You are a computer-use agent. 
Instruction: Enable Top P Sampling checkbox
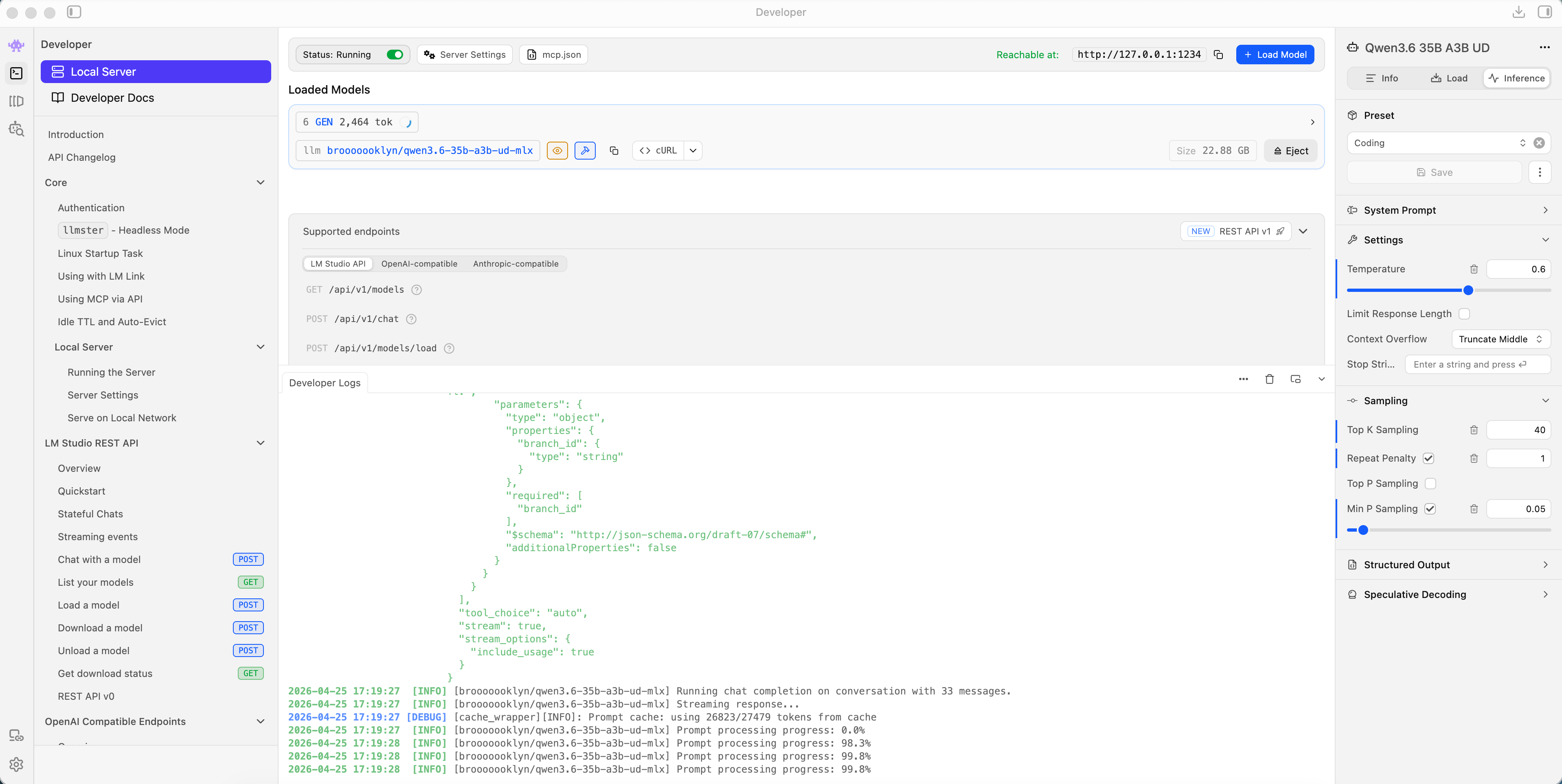click(1430, 483)
